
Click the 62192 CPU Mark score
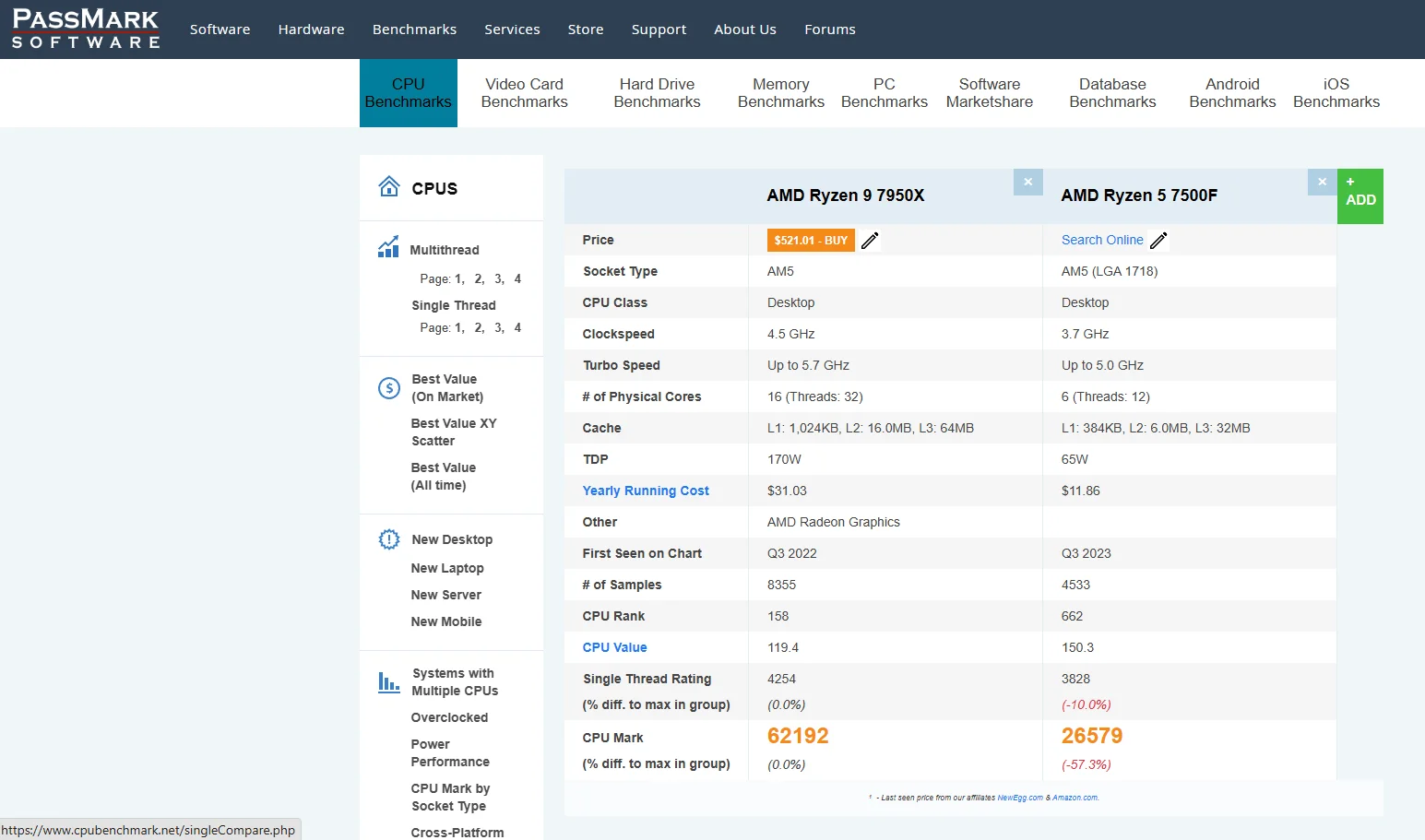point(798,736)
